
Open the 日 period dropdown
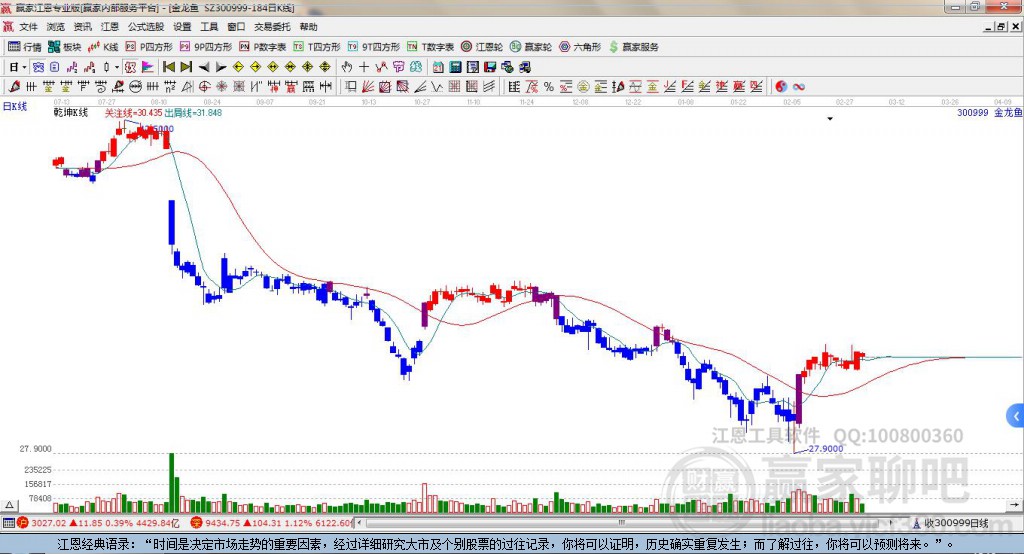18,67
